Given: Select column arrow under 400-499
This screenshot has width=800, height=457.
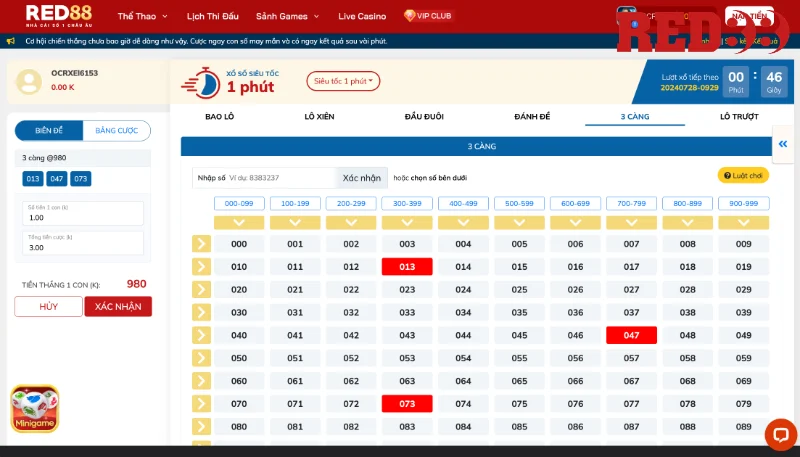Looking at the screenshot, I should [x=463, y=222].
